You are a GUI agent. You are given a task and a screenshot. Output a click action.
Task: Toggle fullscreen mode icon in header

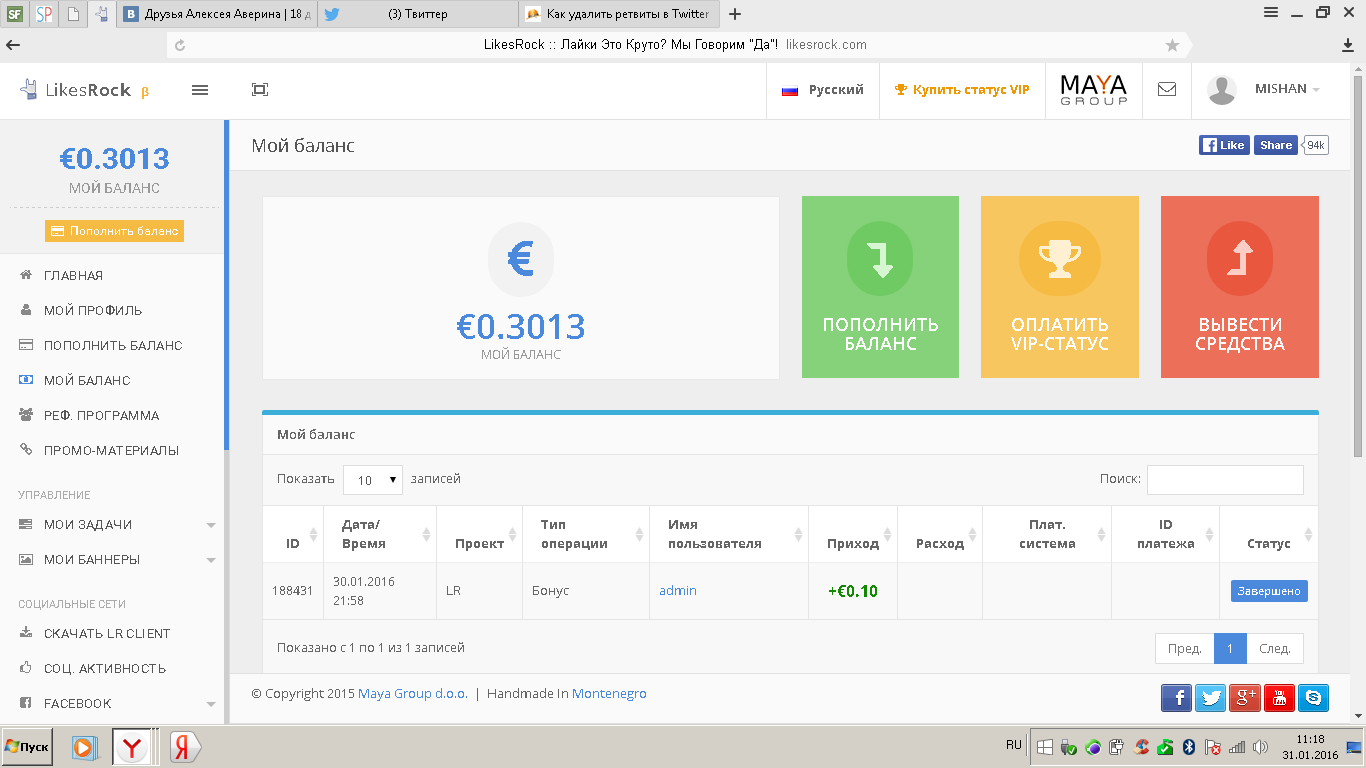tap(260, 90)
